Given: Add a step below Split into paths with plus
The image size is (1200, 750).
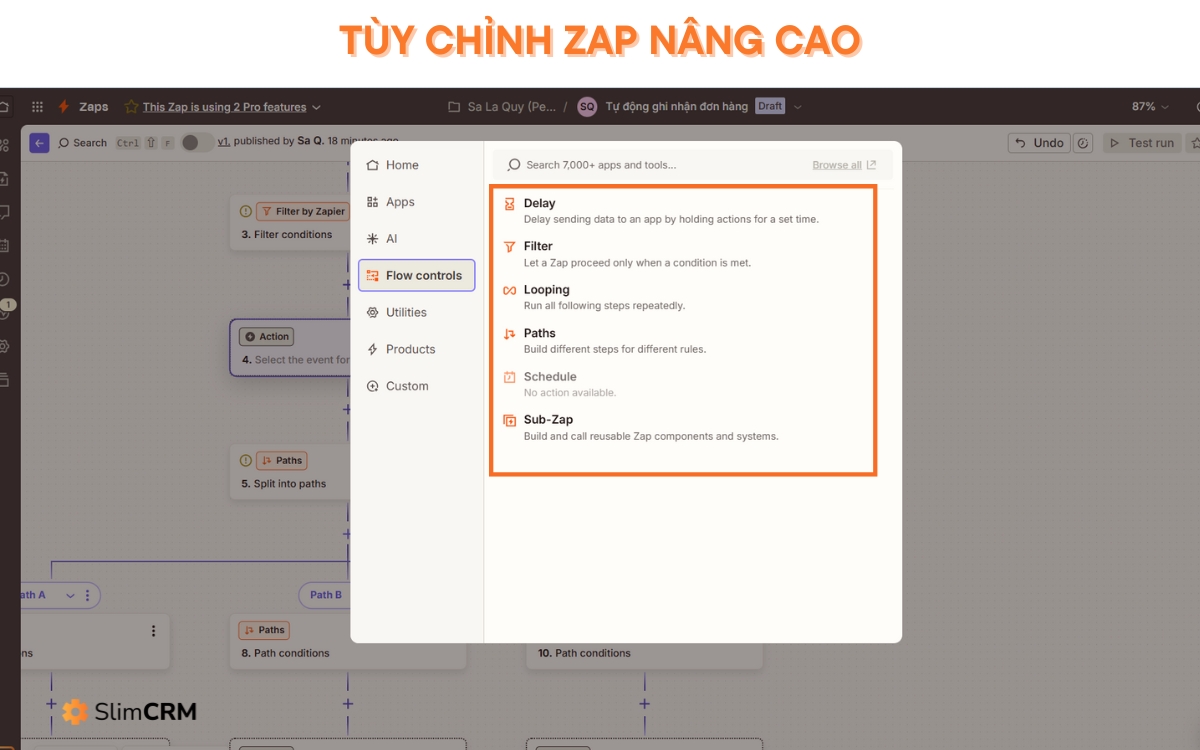Looking at the screenshot, I should [x=347, y=534].
